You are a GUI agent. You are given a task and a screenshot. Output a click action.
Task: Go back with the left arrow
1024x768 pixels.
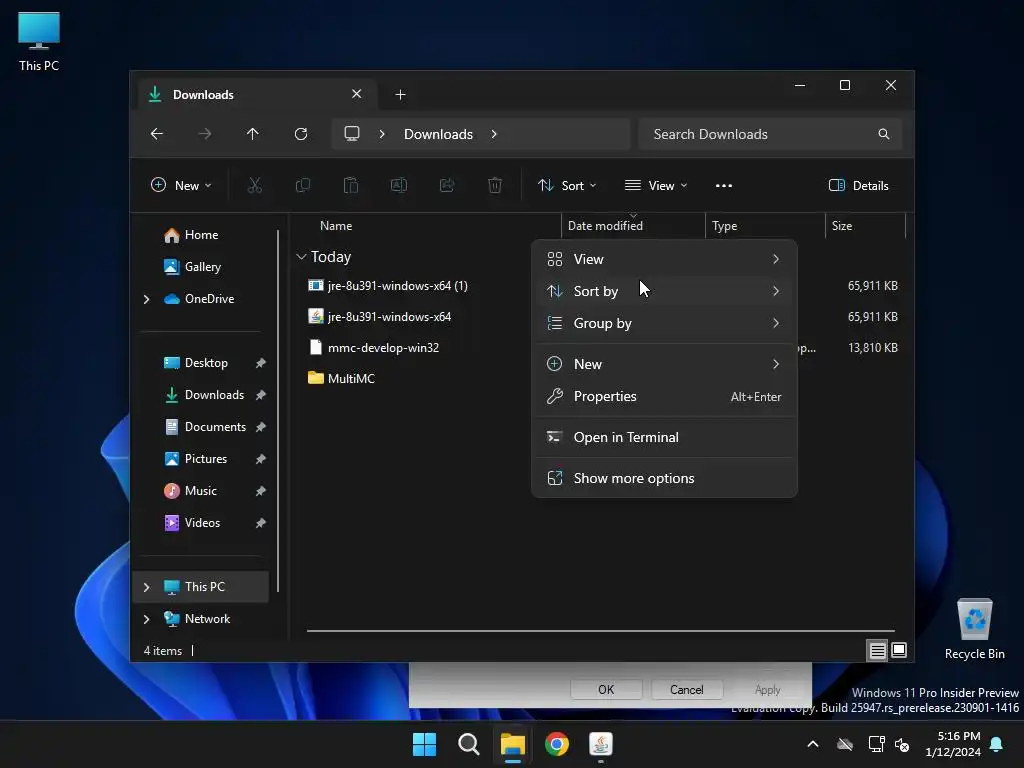[x=157, y=134]
